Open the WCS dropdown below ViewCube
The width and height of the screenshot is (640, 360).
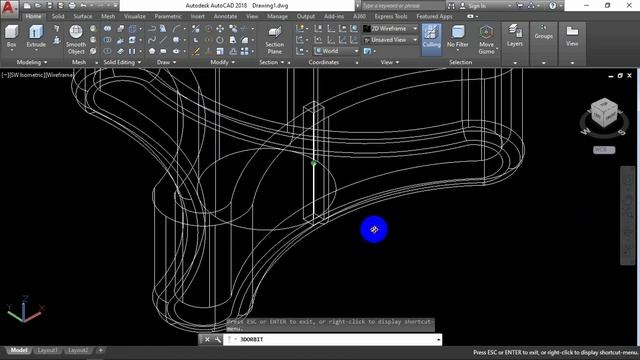(x=604, y=150)
